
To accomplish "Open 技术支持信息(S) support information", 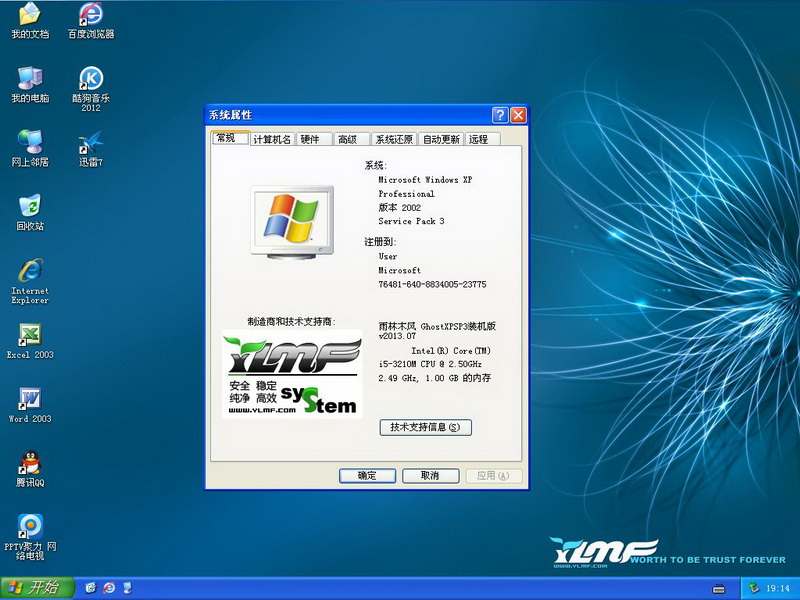I will (426, 428).
